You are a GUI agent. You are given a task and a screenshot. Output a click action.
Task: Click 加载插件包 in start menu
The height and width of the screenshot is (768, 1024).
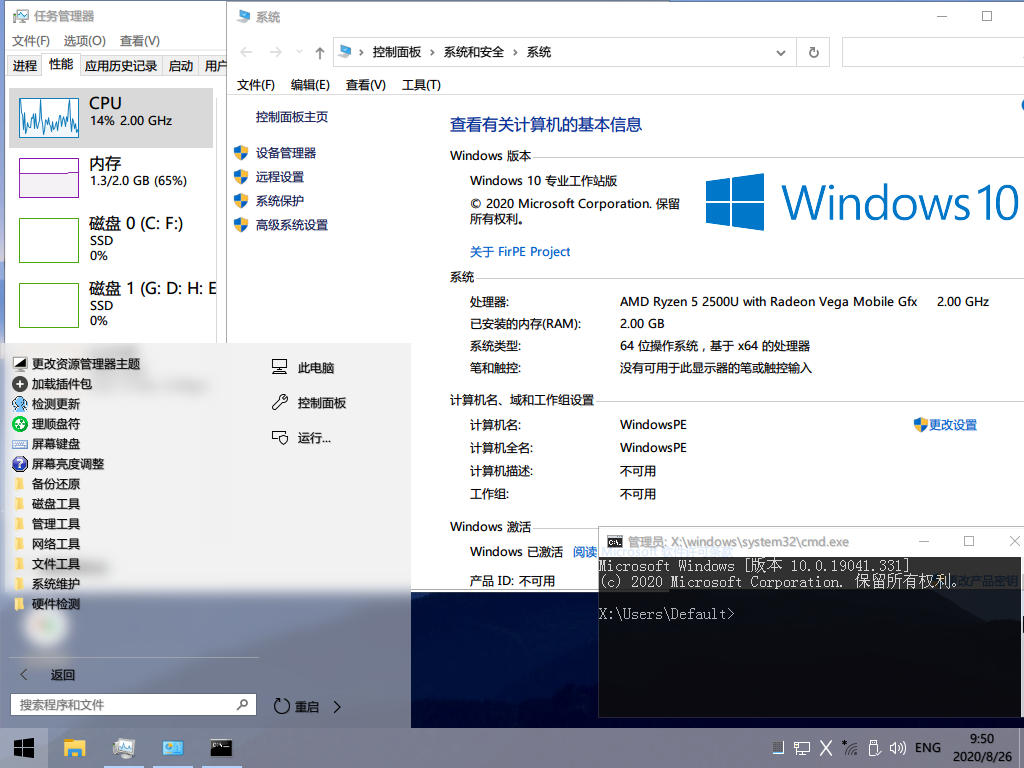[61, 384]
